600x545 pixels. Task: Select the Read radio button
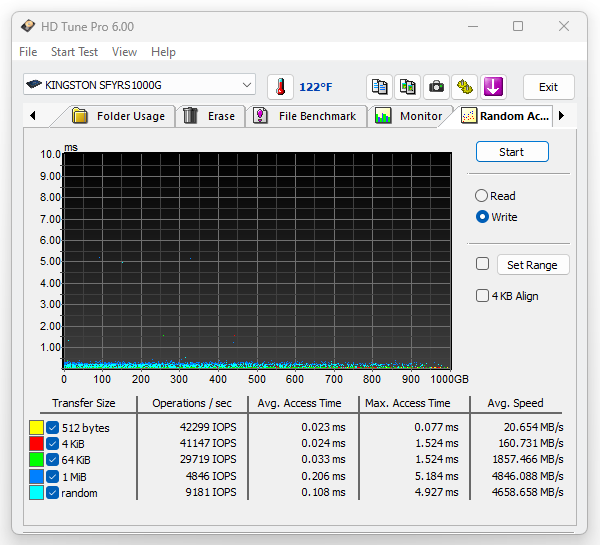481,196
